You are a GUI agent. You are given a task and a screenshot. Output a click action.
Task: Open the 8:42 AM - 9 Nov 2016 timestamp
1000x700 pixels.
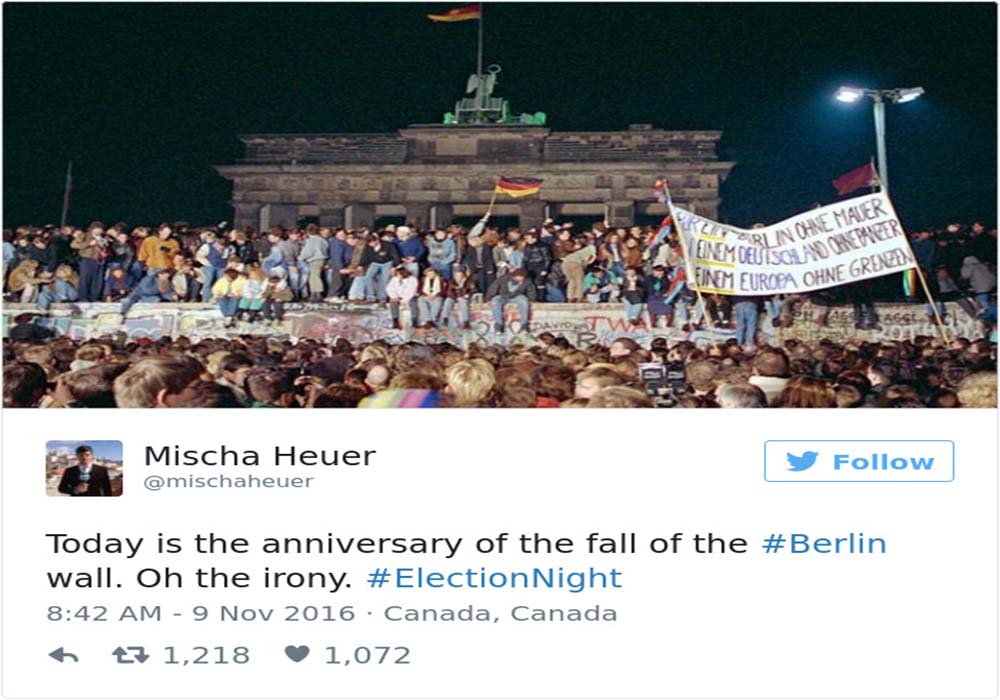click(200, 613)
